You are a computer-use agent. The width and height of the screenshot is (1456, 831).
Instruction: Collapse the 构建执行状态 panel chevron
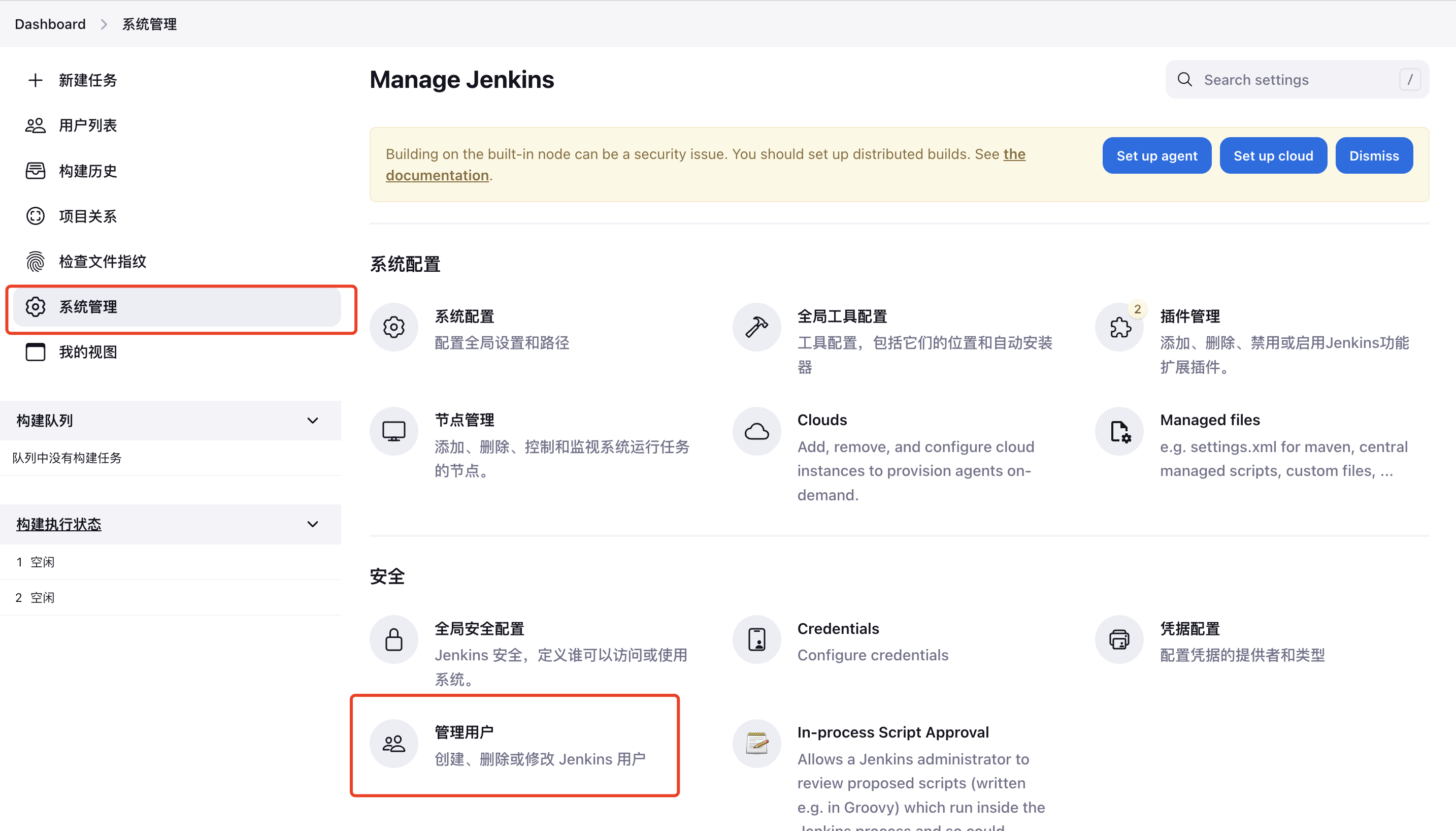point(313,524)
